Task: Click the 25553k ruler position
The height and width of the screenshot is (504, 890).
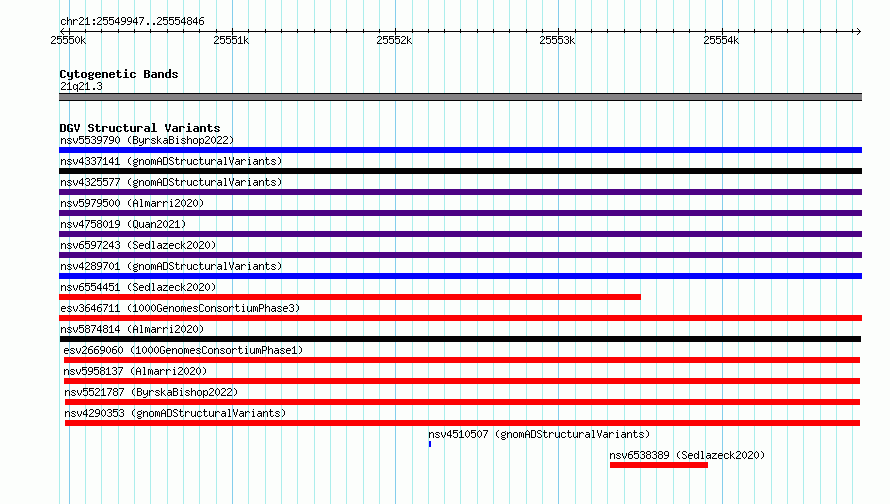Action: [557, 40]
